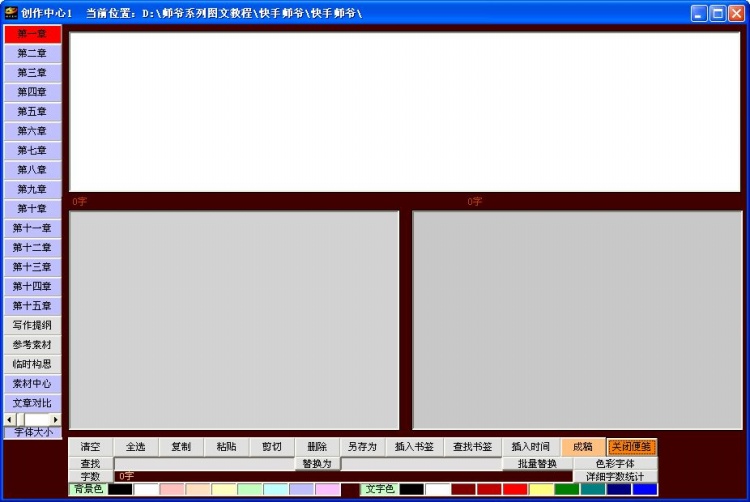This screenshot has height=502, width=750.
Task: Insert the current time with 插入时间
Action: coord(531,447)
